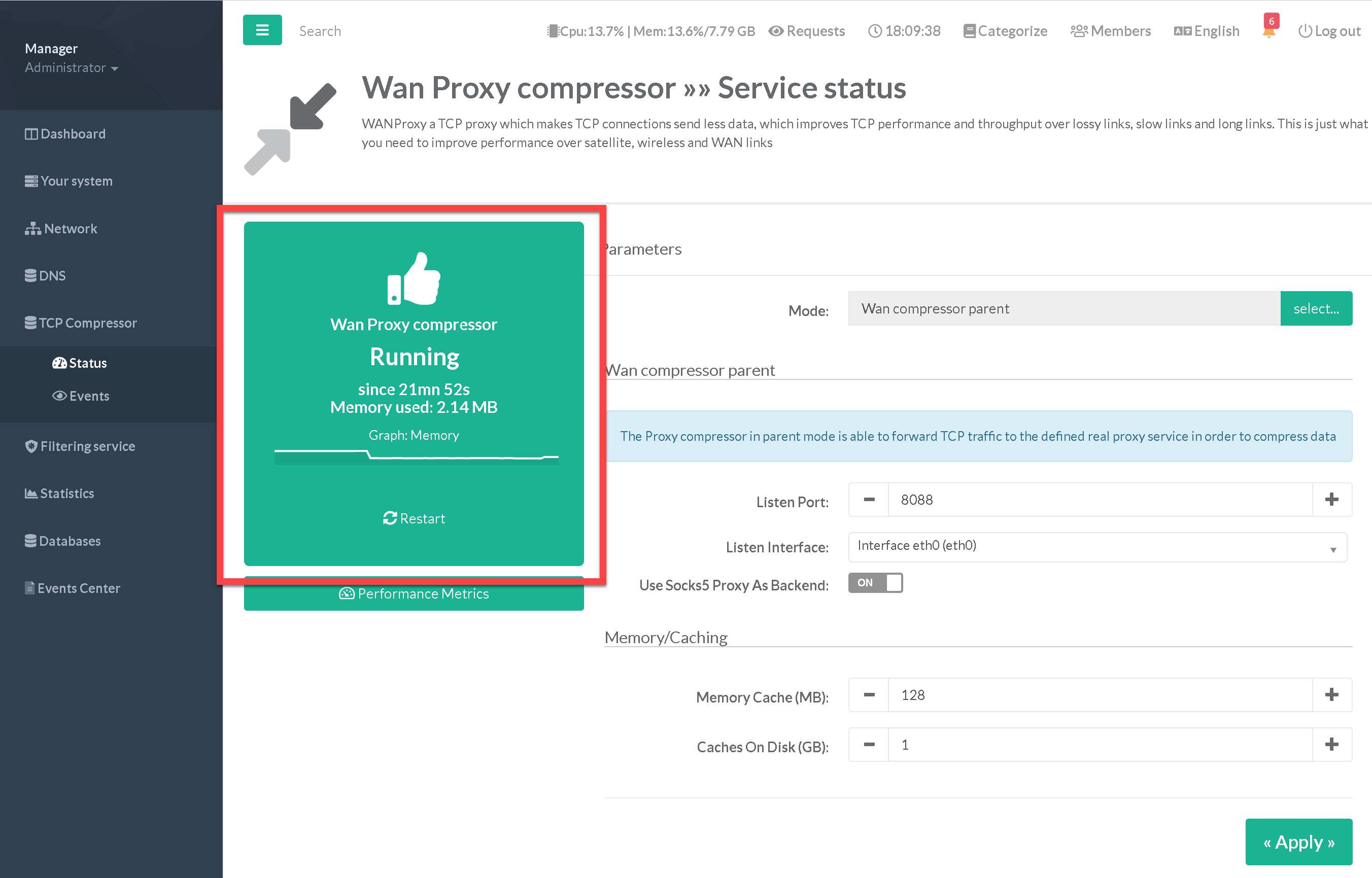
Task: Click select... button for Mode
Action: click(x=1316, y=308)
